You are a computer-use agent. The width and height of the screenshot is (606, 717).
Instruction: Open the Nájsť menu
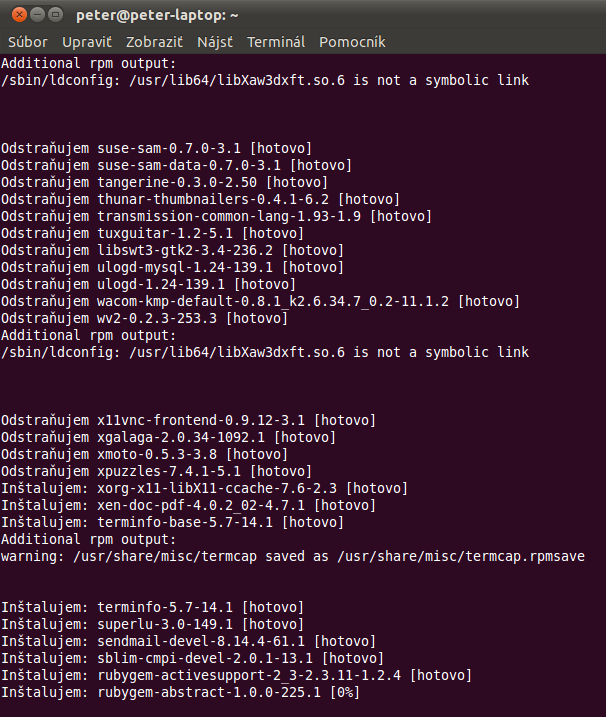pos(215,42)
